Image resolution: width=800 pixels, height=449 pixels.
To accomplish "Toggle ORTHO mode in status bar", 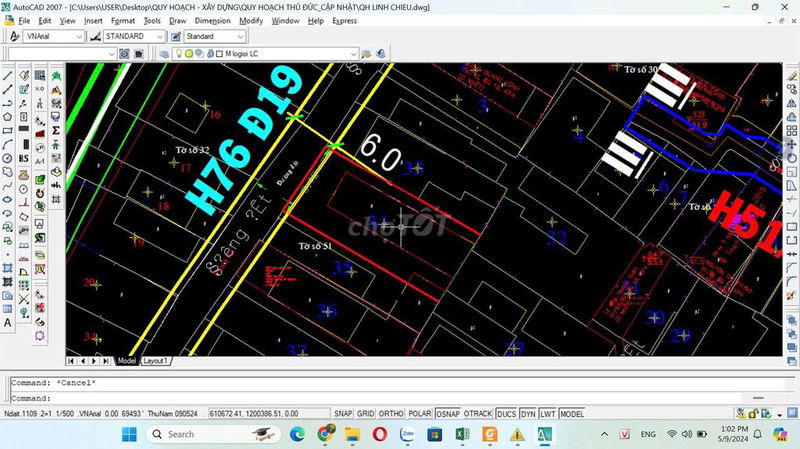I will (392, 413).
